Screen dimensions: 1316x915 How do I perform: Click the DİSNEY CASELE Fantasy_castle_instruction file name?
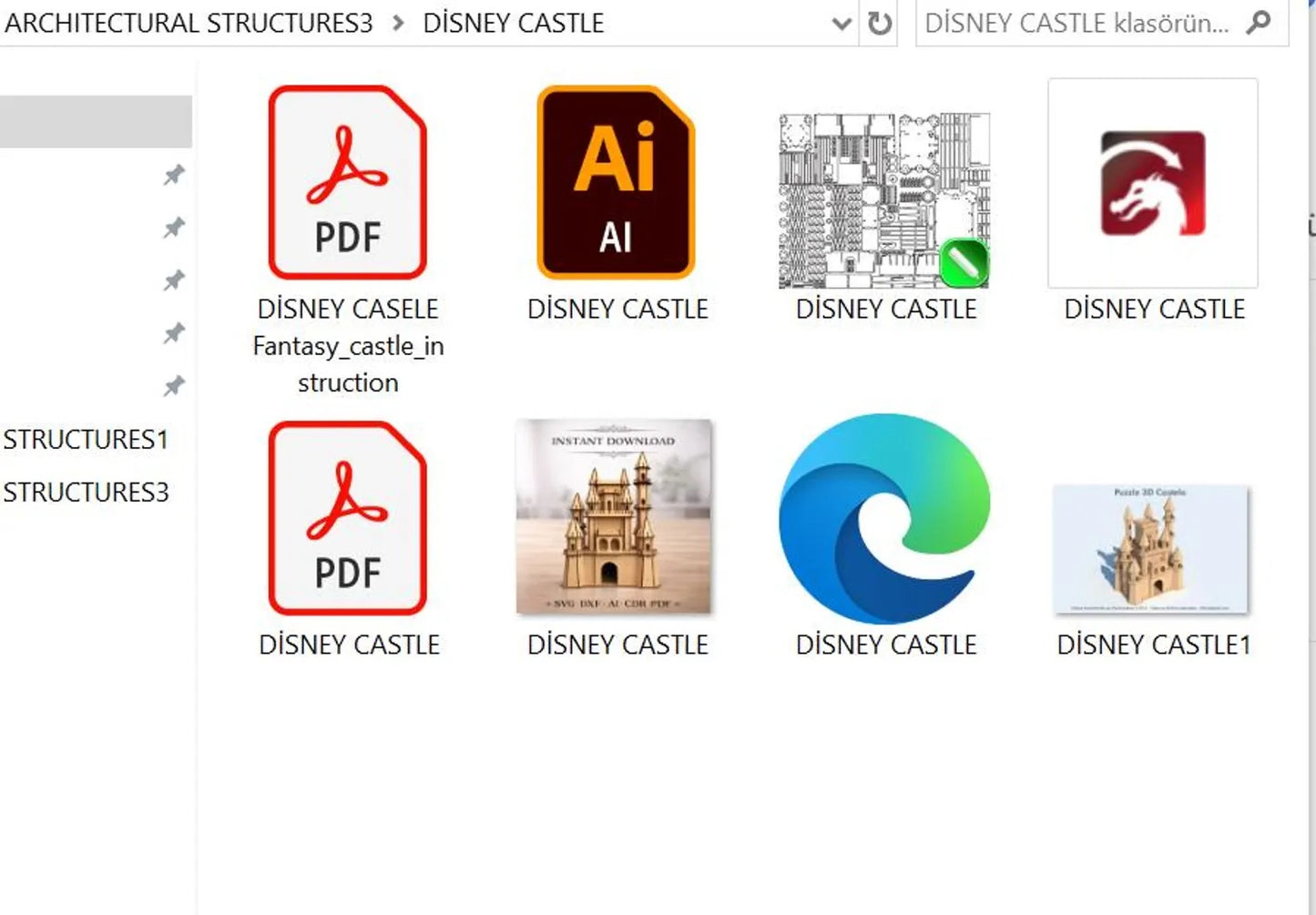click(x=348, y=345)
